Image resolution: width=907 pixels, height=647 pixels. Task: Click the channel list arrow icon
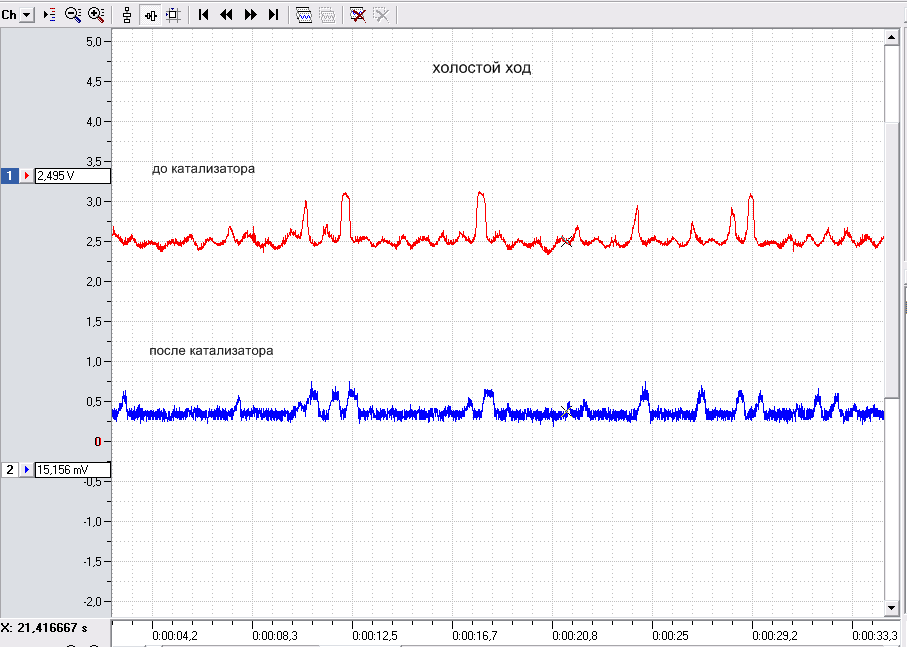(x=50, y=14)
